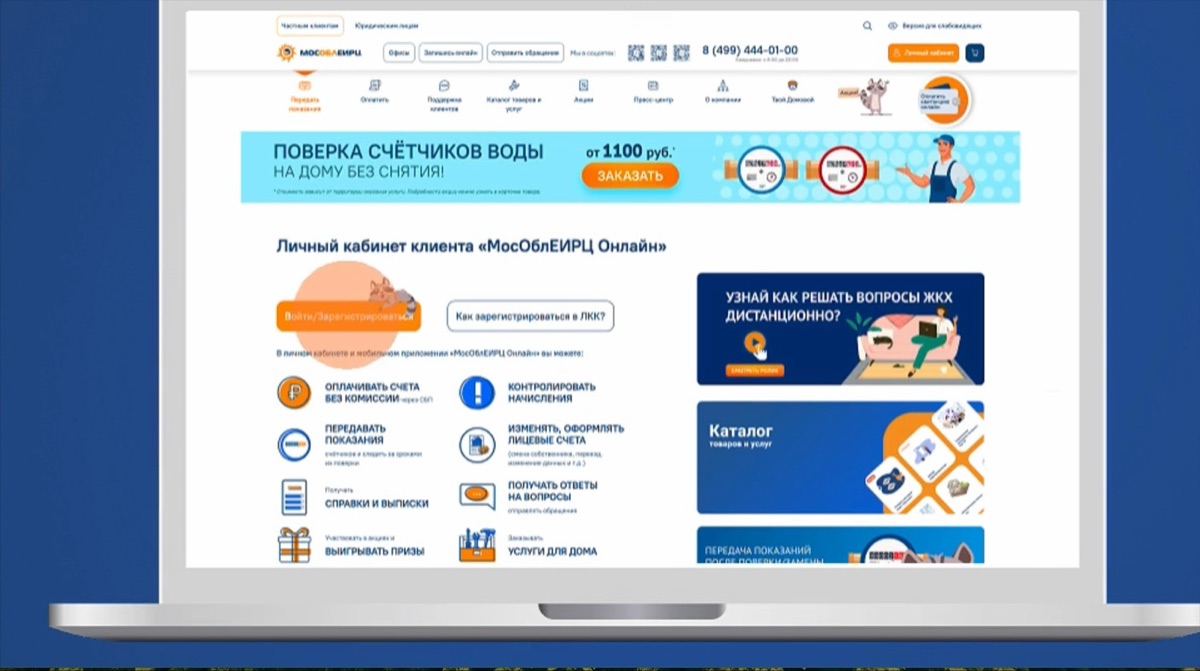Click the sheet icon beside Справки и выписки
This screenshot has height=671, width=1200.
pos(294,497)
